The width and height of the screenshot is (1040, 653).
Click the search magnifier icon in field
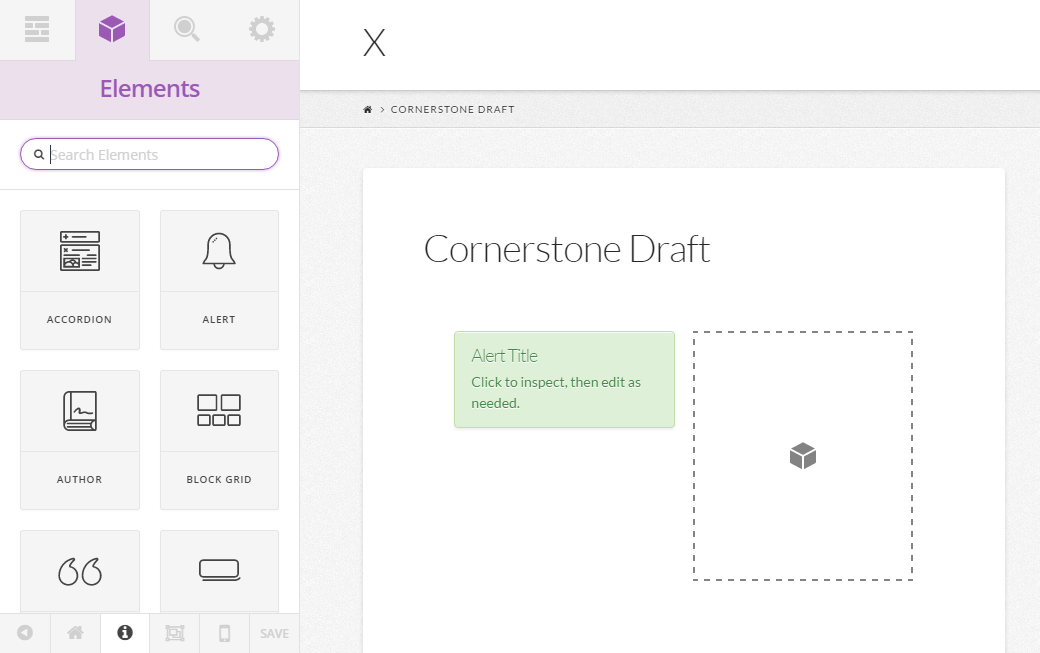39,154
